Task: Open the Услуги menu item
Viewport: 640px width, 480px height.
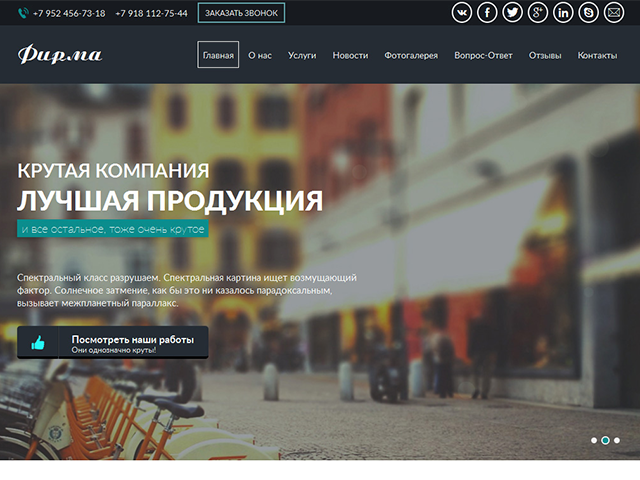Action: click(302, 56)
